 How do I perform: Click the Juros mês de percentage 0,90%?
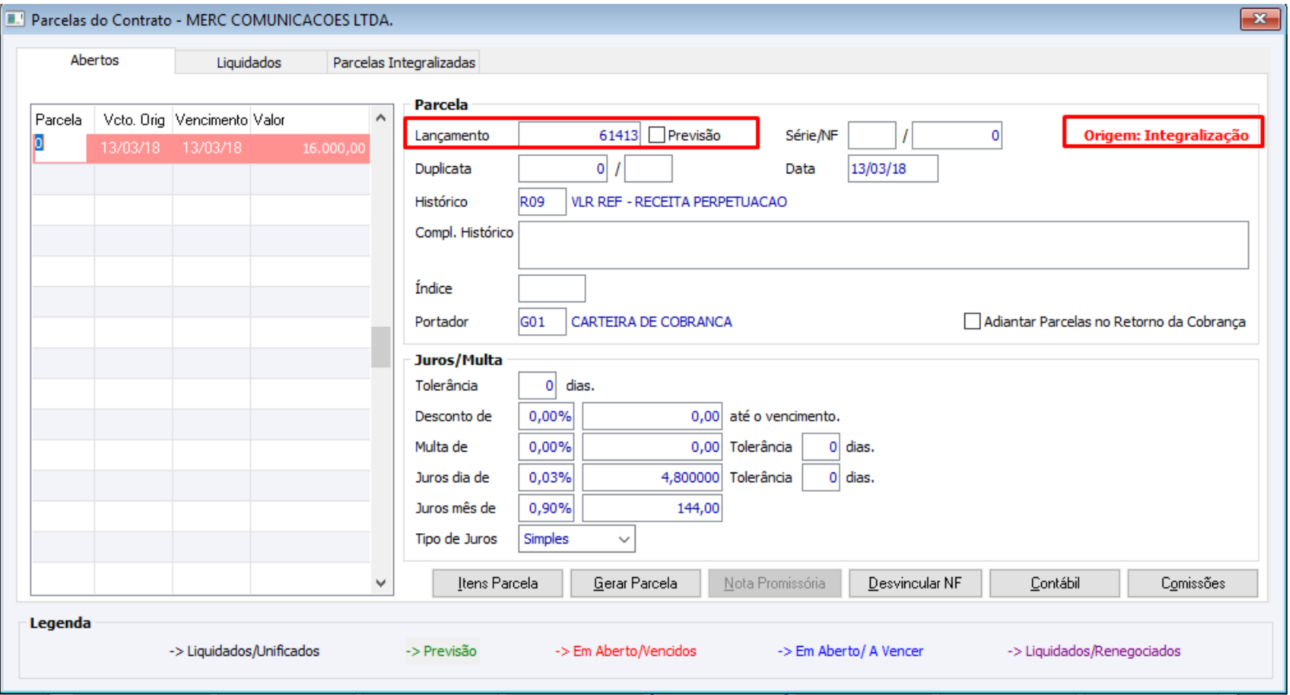click(x=546, y=508)
